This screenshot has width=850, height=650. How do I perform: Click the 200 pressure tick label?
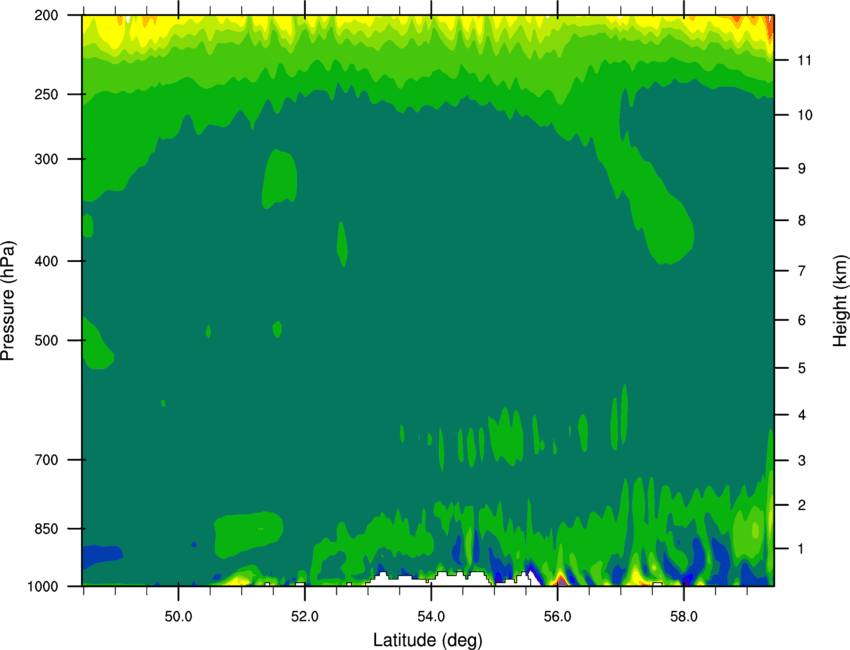click(x=46, y=15)
